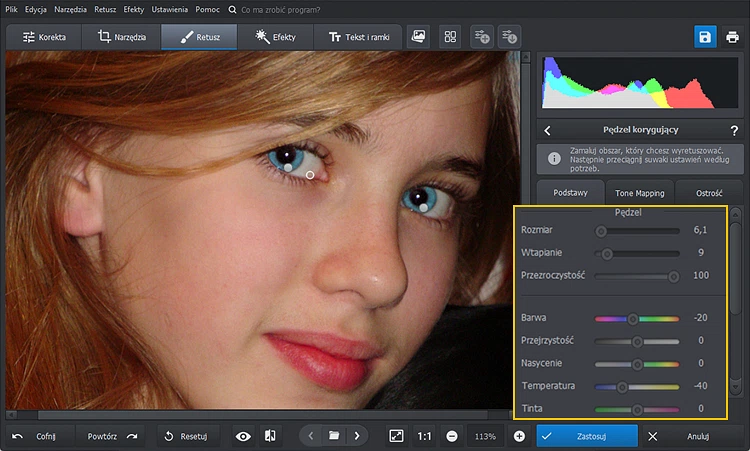Click the help question mark in Pędzel korygujący

(x=734, y=130)
